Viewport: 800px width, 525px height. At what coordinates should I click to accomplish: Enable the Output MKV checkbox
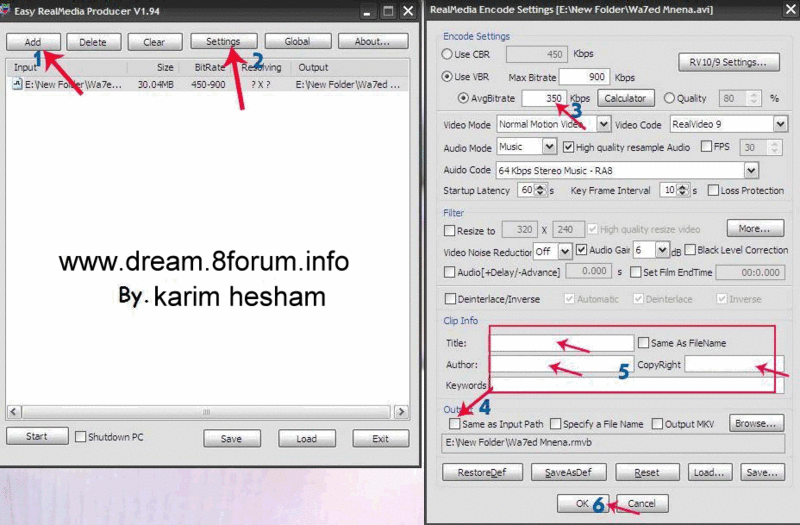pyautogui.click(x=658, y=424)
